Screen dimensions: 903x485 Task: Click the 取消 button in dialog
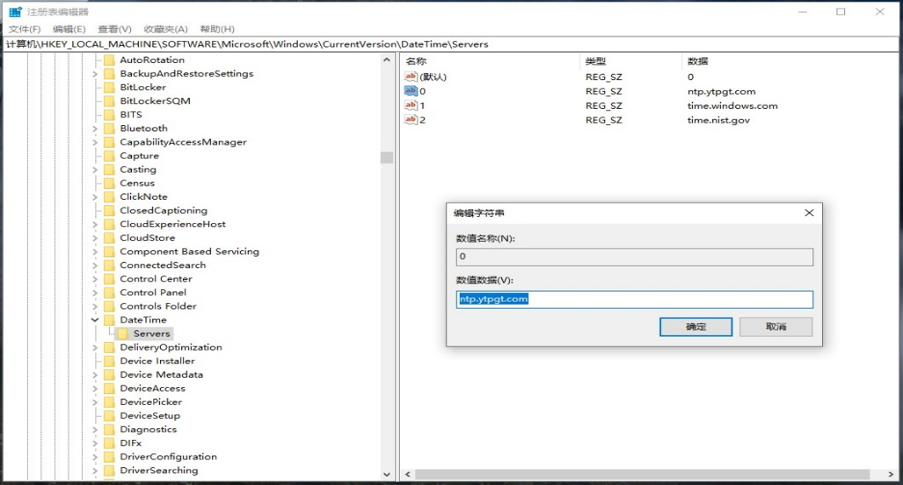[x=776, y=327]
